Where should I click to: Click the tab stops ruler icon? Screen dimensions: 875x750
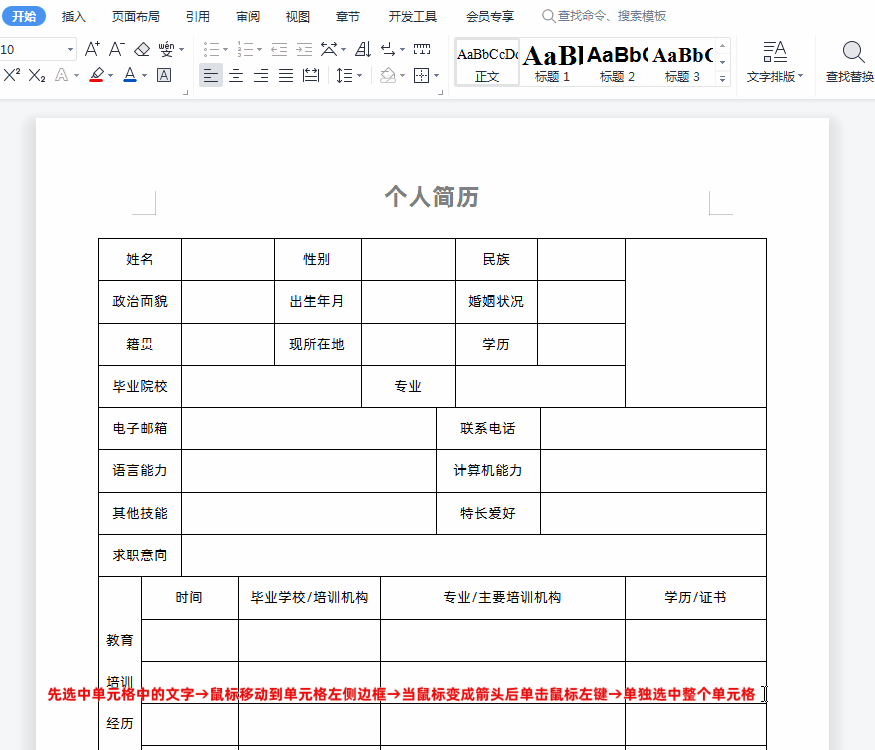422,49
